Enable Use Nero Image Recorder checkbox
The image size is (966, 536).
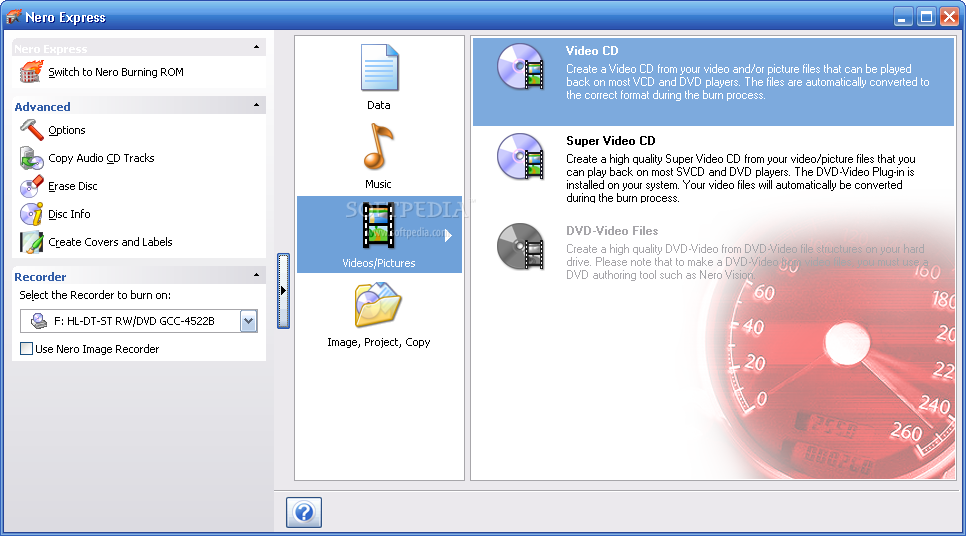pyautogui.click(x=26, y=349)
